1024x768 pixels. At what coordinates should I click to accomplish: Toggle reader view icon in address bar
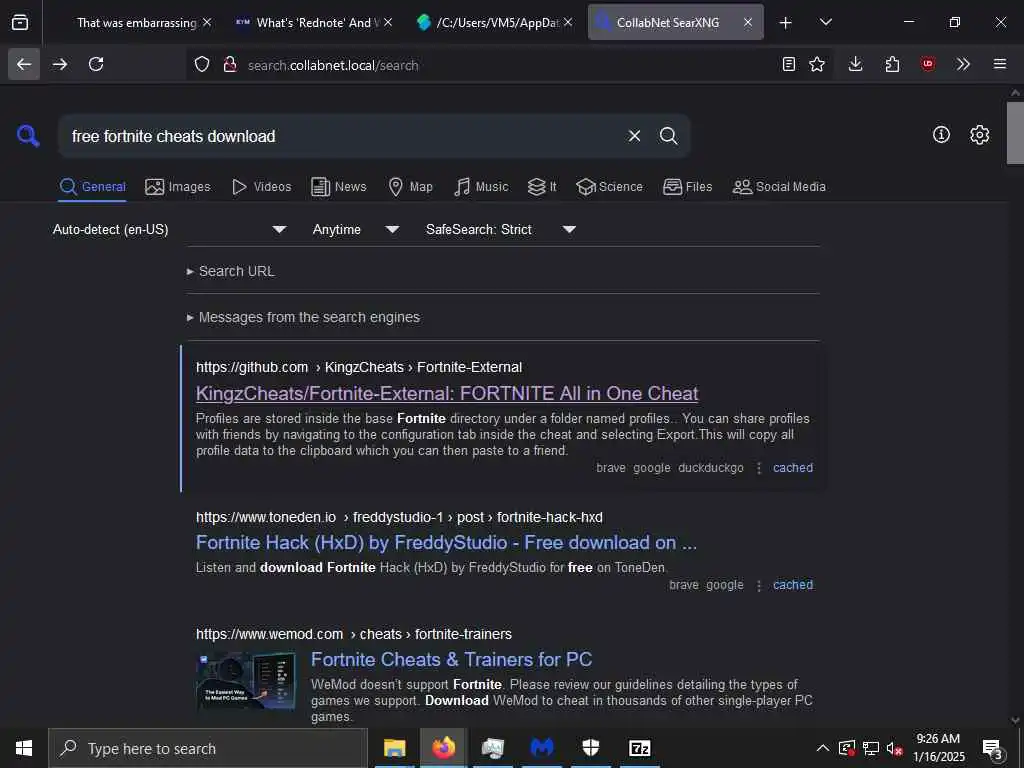[789, 64]
